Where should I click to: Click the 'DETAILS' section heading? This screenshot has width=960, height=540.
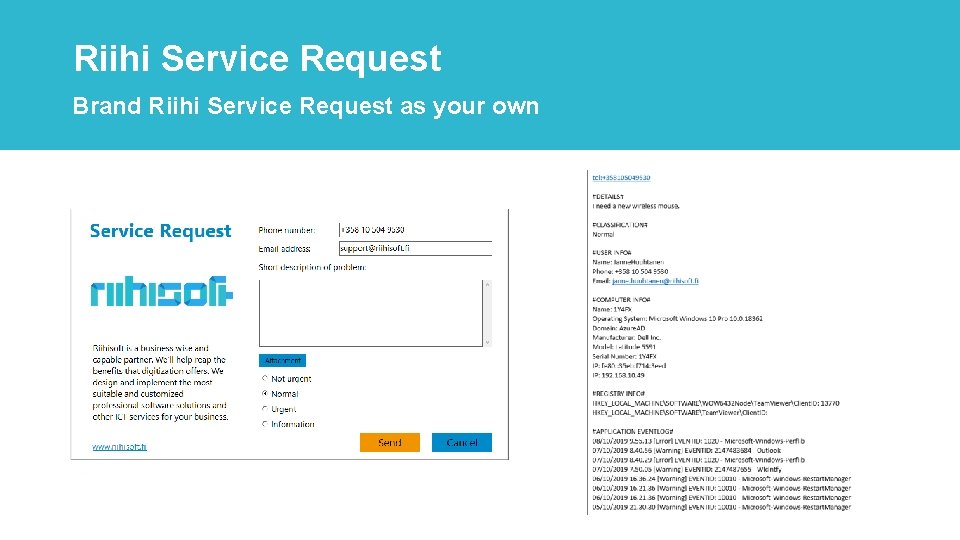coord(607,197)
